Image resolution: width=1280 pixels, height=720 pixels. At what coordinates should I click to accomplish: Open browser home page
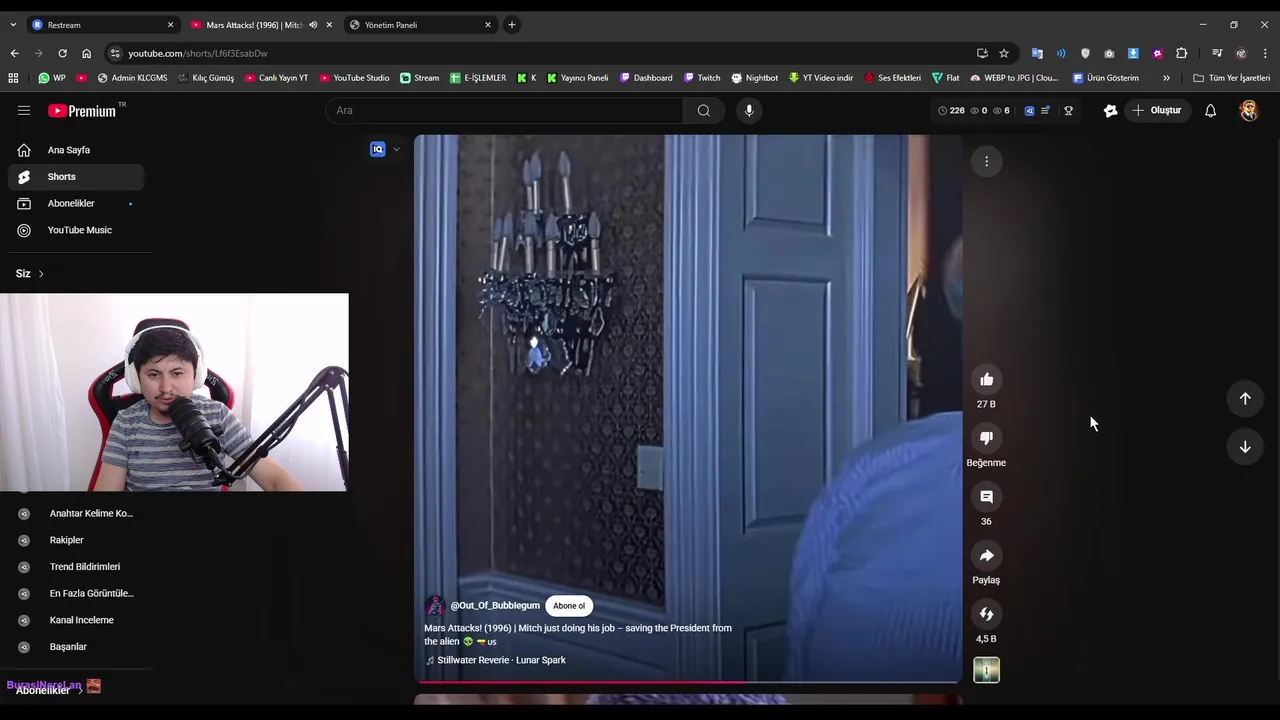coord(86,53)
